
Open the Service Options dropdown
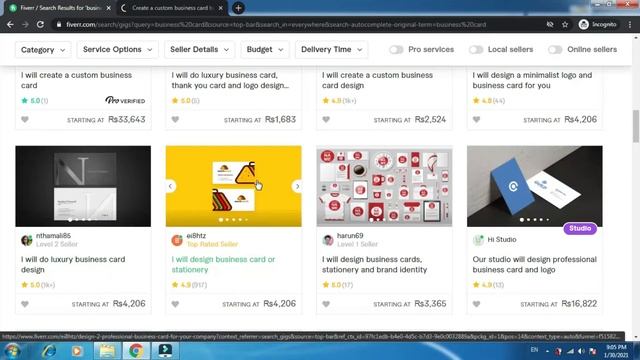[x=117, y=50]
